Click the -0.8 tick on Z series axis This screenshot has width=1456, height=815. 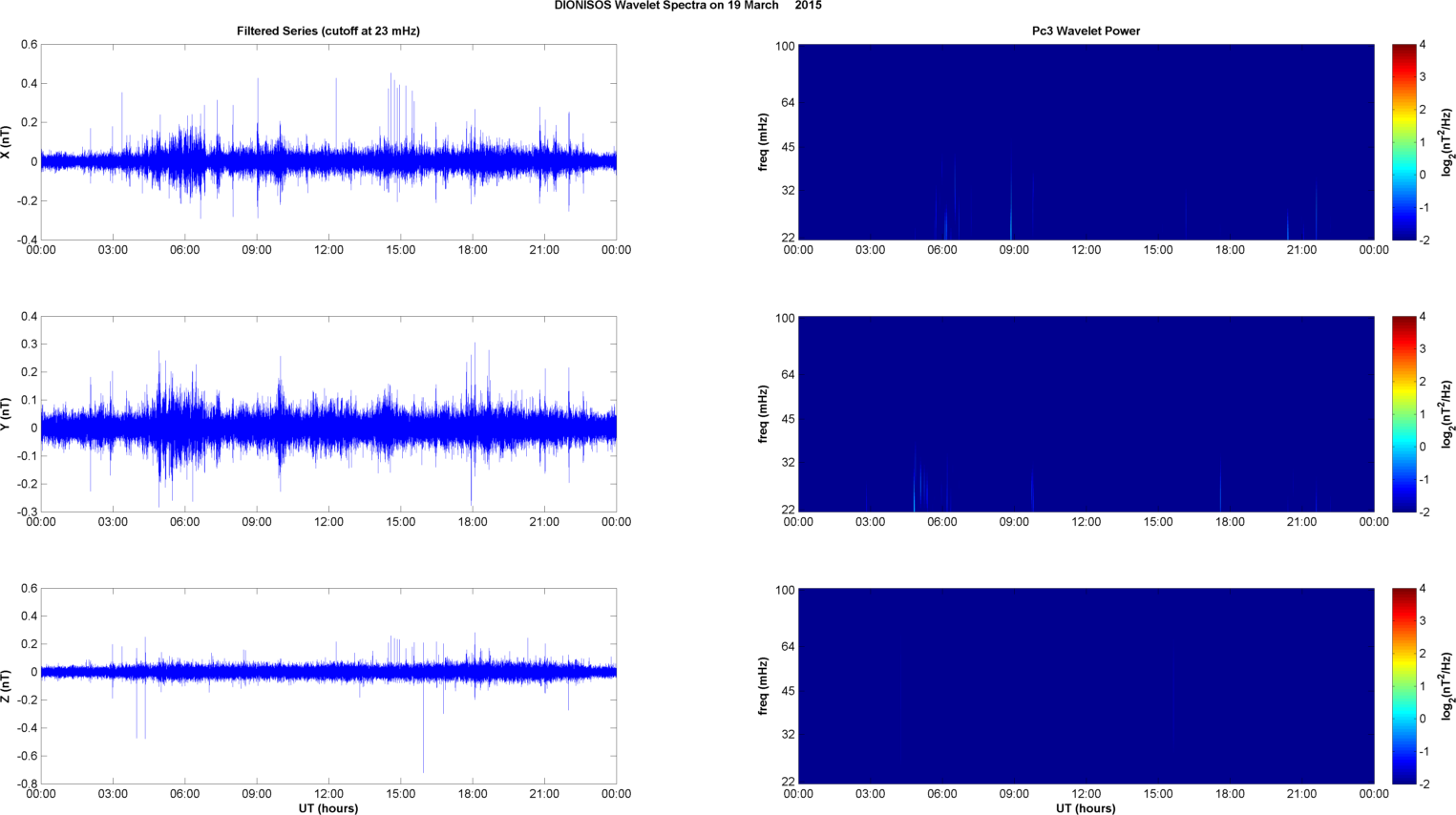(x=26, y=784)
